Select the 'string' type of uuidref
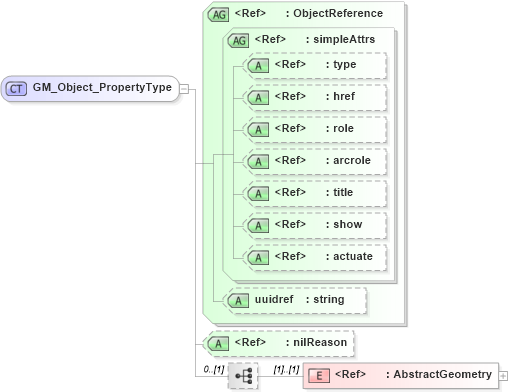 tap(329, 299)
